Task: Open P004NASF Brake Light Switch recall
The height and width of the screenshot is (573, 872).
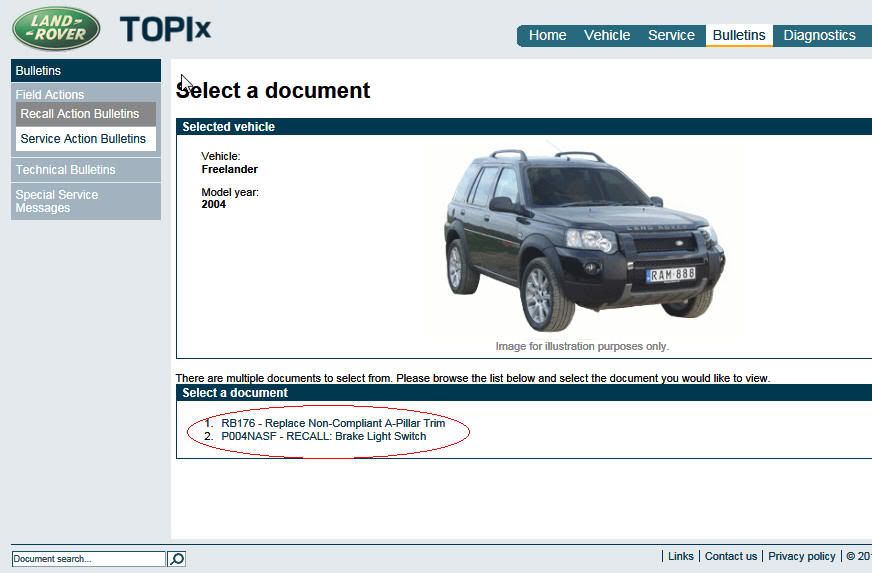Action: (x=324, y=436)
